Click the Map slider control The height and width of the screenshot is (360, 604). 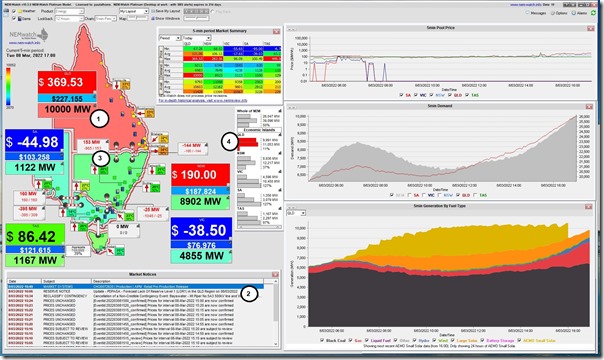coord(138,18)
